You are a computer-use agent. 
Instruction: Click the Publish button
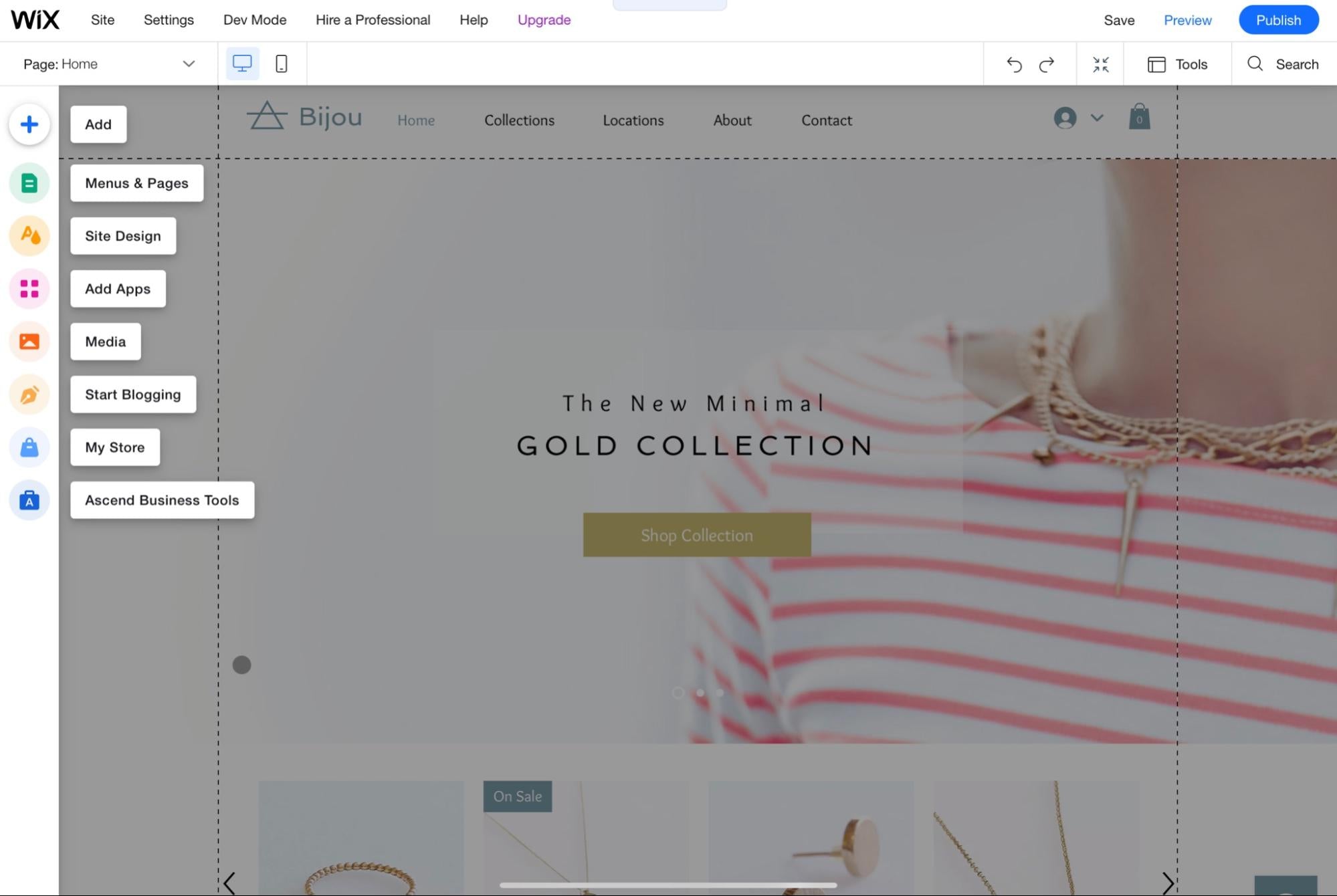[x=1278, y=19]
